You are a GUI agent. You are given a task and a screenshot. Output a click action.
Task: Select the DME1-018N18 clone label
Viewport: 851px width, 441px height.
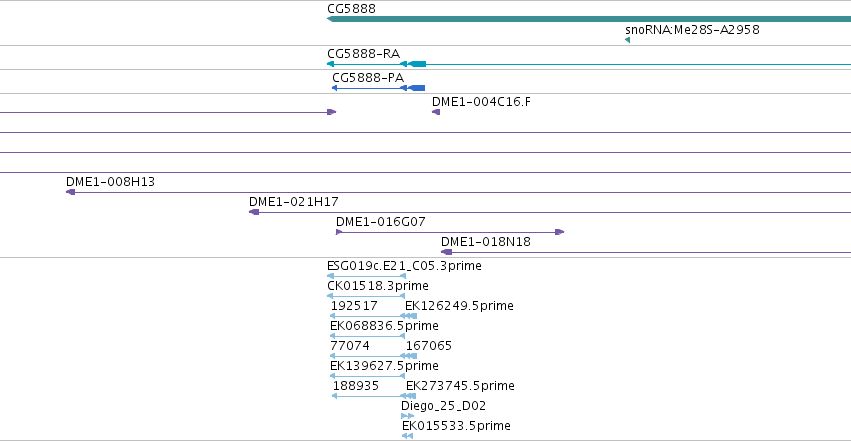point(486,242)
